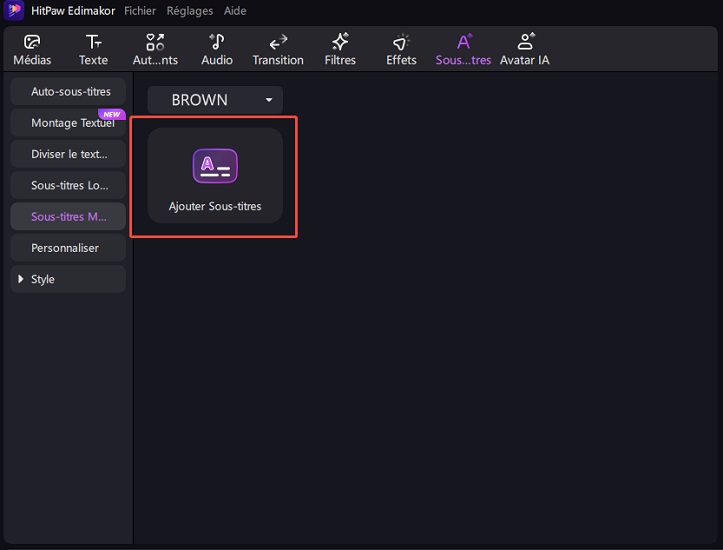Screen dimensions: 723x550
Task: Expand the Style section
Action: (68, 279)
